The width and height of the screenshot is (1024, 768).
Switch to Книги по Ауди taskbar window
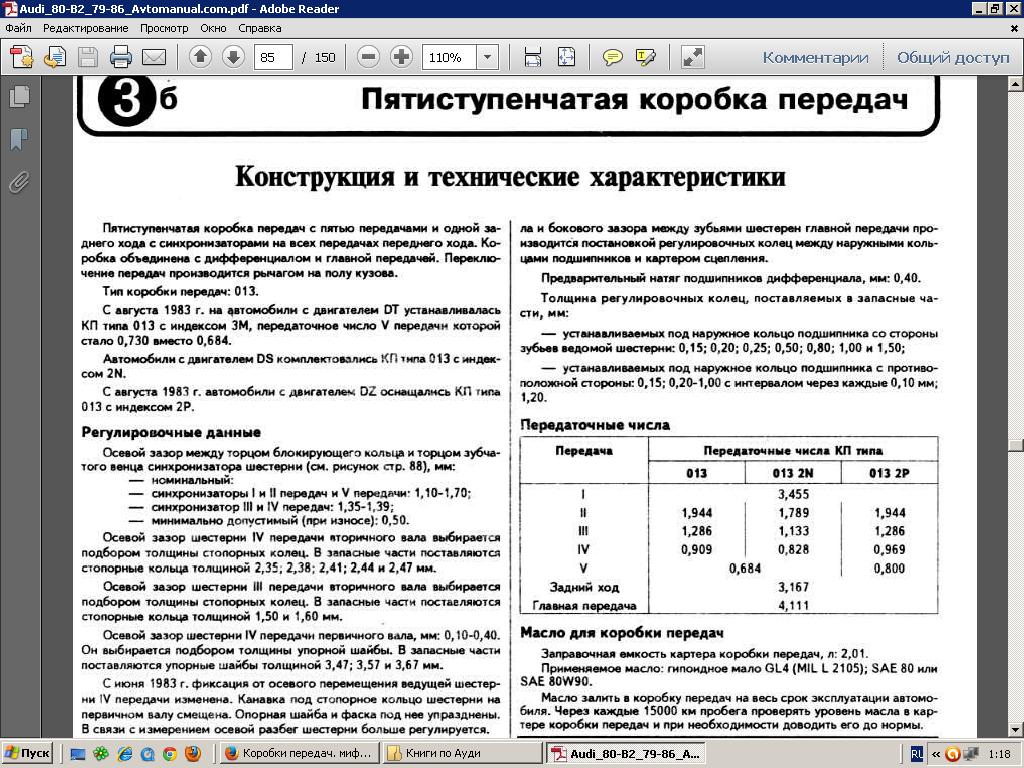(x=460, y=753)
